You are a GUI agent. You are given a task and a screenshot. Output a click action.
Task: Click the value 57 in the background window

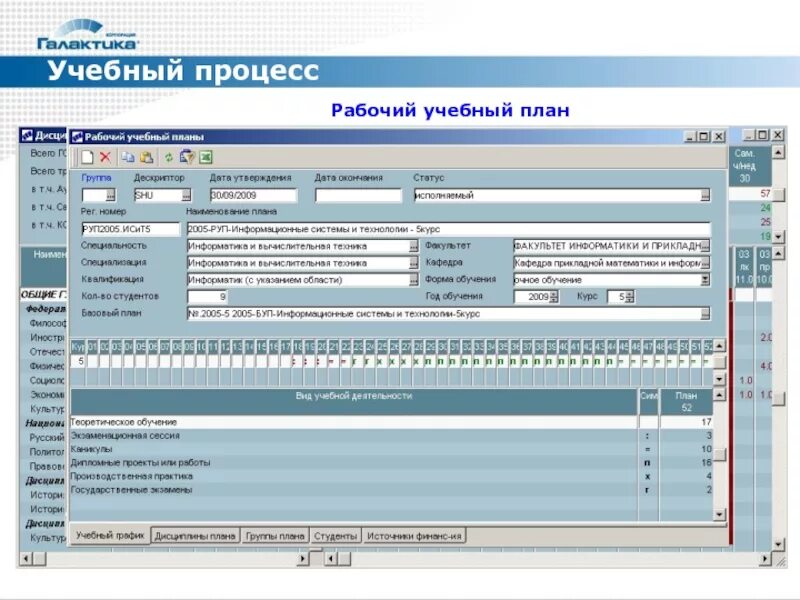[x=765, y=194]
